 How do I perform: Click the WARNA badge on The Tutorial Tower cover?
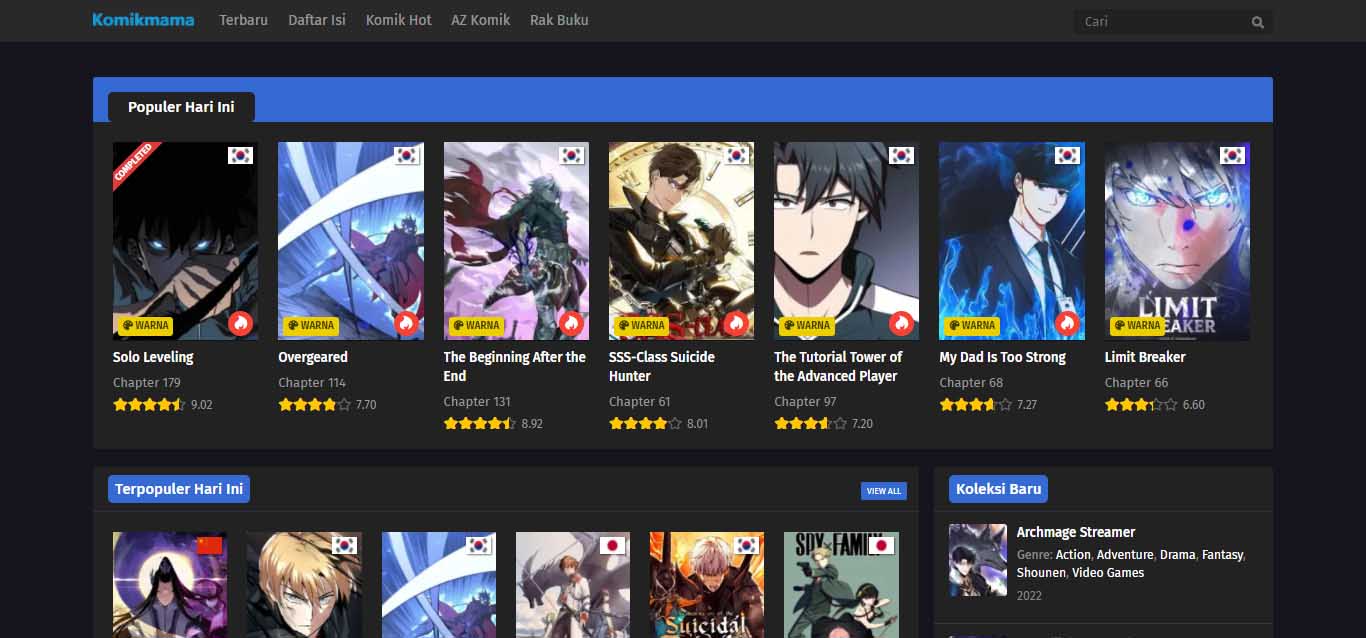tap(806, 325)
